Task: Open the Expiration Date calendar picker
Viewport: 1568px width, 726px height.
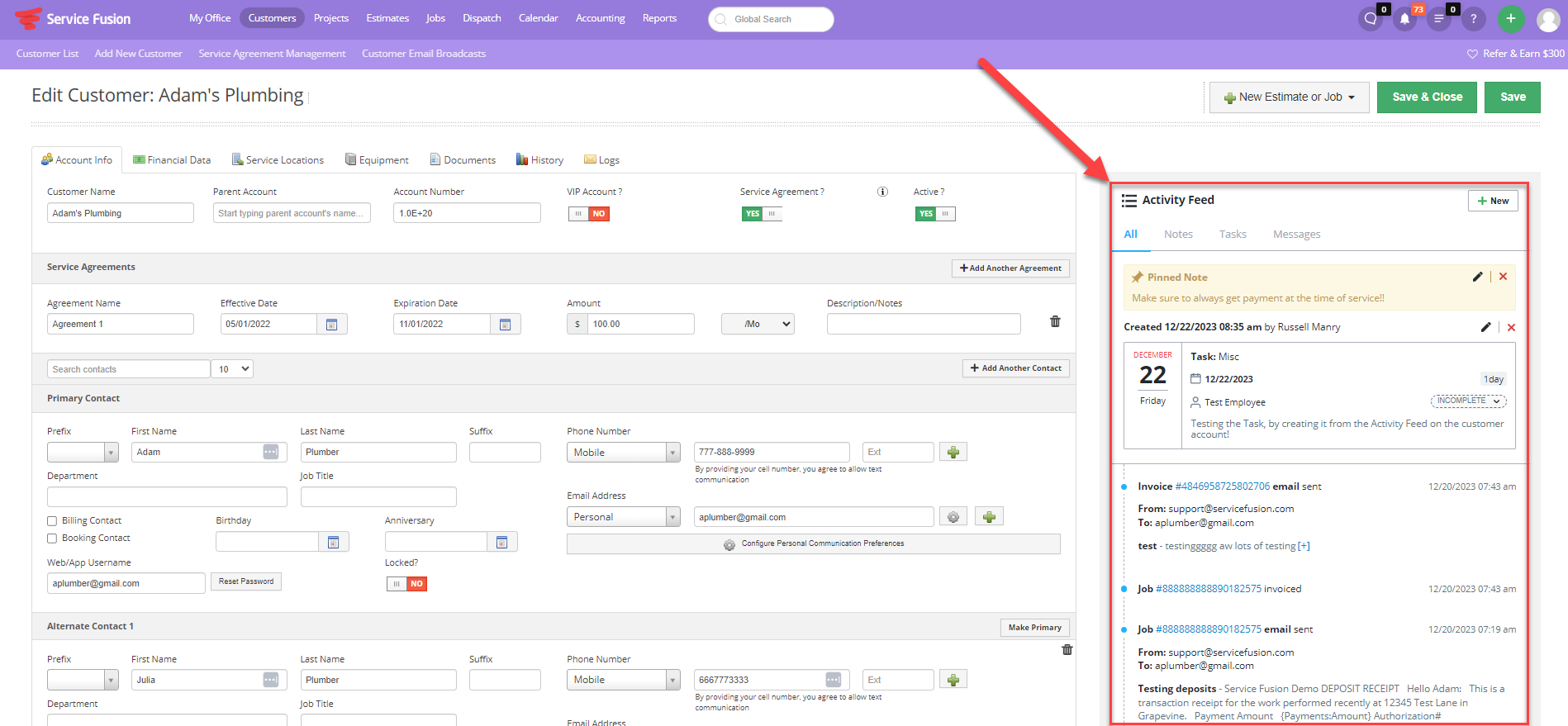Action: click(x=506, y=325)
